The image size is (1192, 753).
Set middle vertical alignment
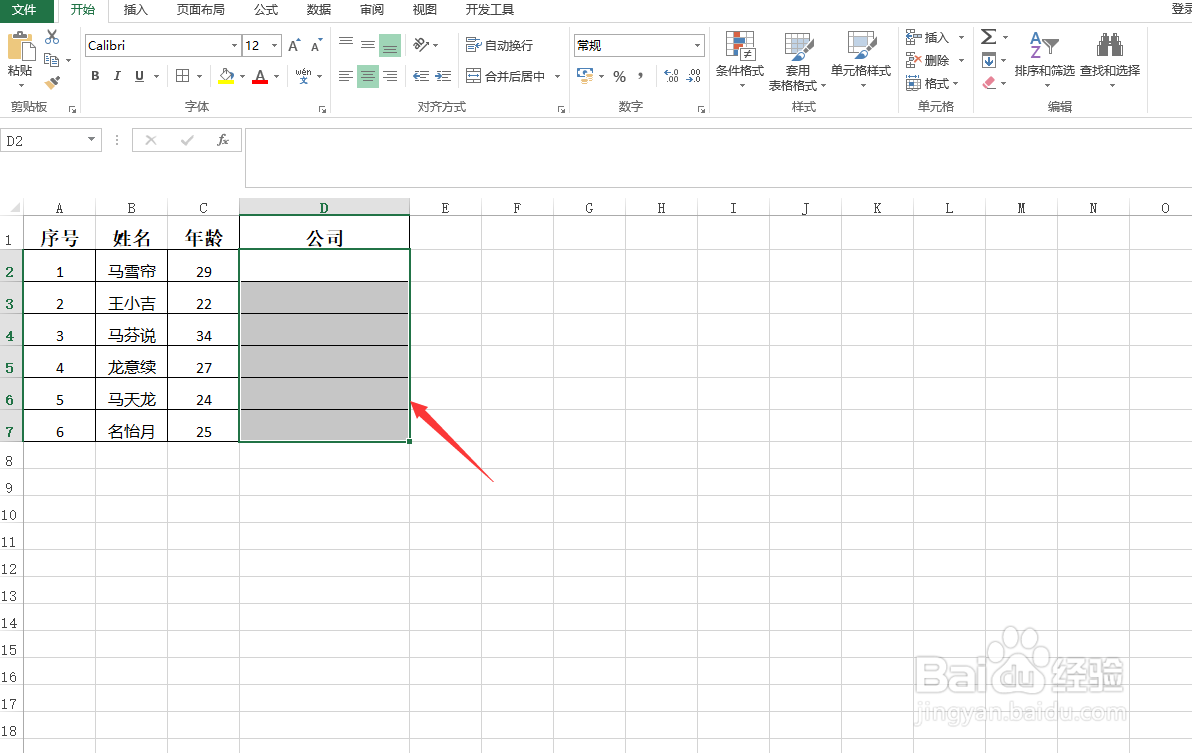click(x=368, y=46)
